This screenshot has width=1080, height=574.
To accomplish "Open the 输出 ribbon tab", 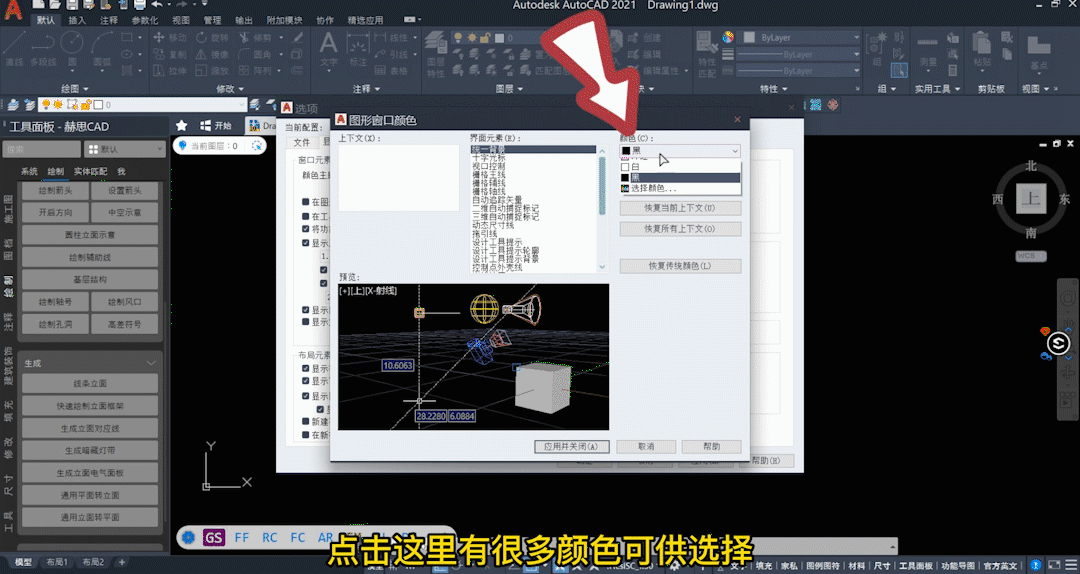I will tap(244, 21).
